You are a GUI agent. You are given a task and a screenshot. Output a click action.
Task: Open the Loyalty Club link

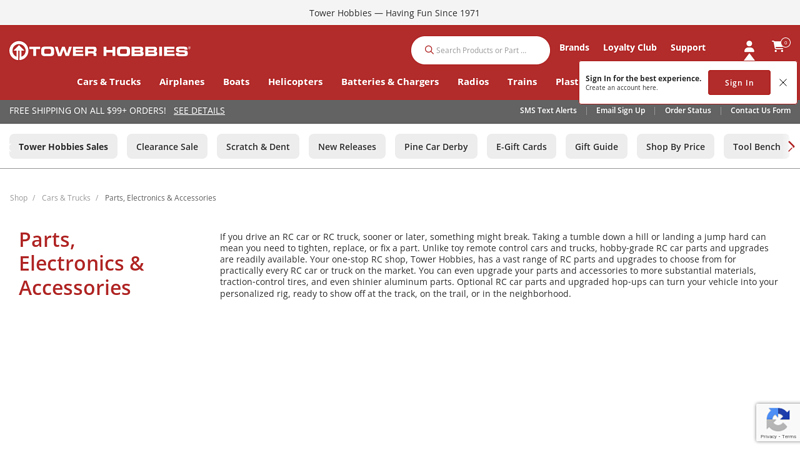point(629,47)
